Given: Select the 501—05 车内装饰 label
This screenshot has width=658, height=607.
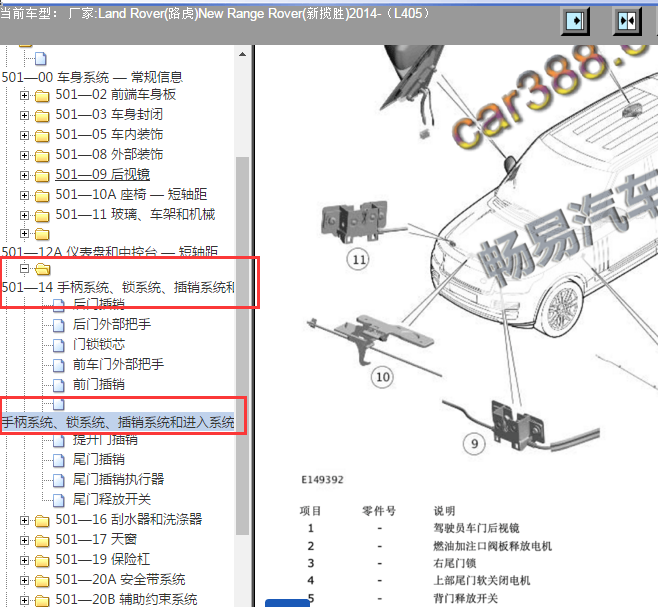Looking at the screenshot, I should (109, 134).
